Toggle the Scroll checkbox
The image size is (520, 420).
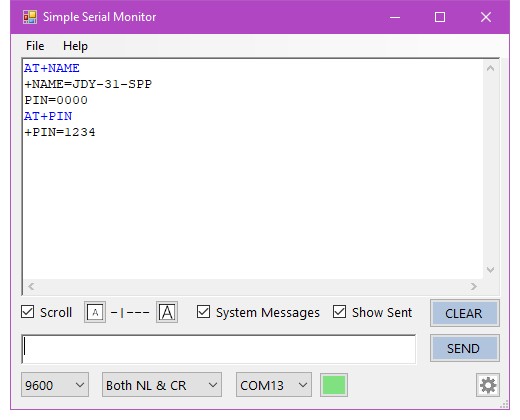(x=27, y=312)
